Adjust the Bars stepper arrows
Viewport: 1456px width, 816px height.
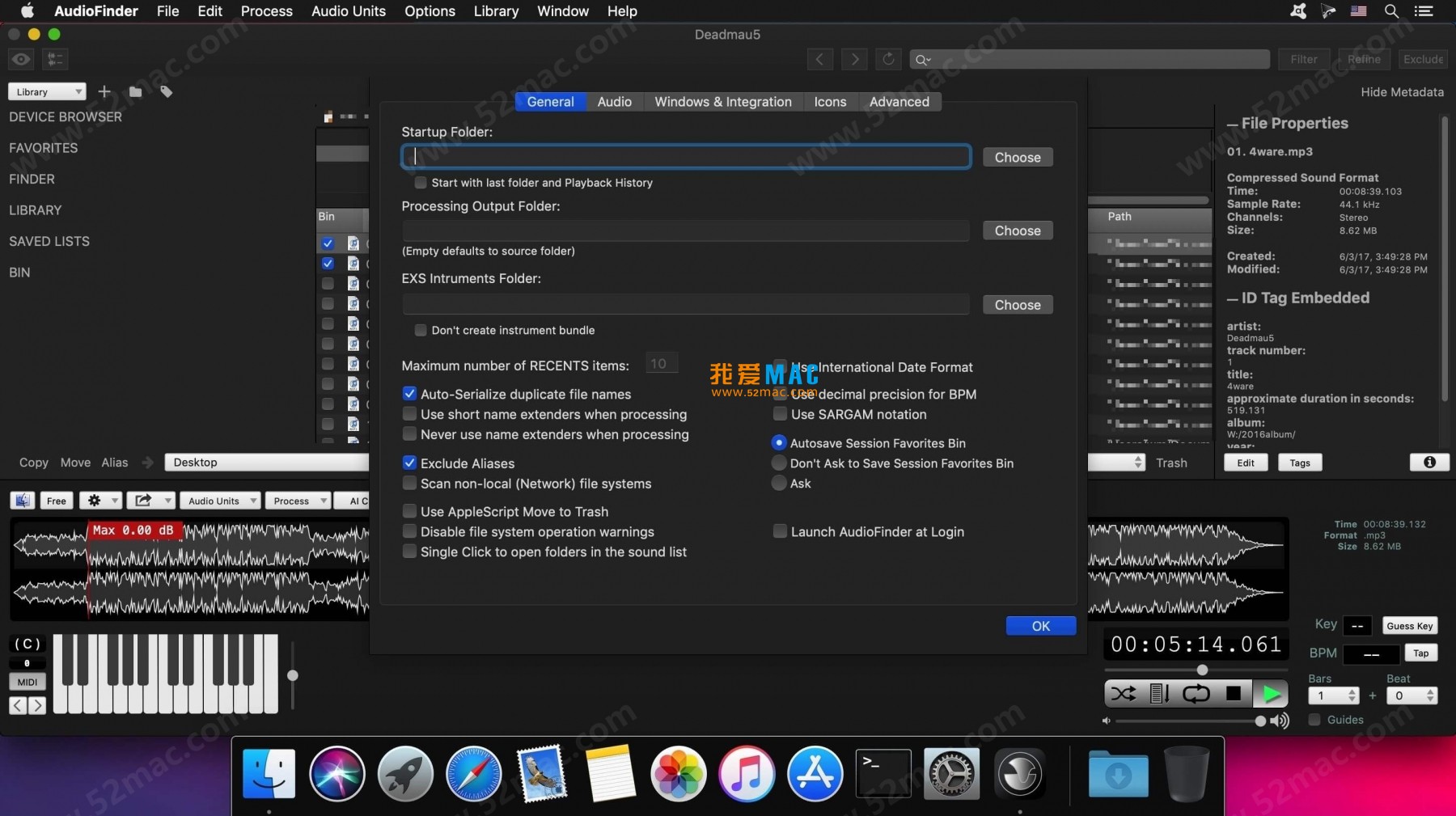pos(1352,696)
